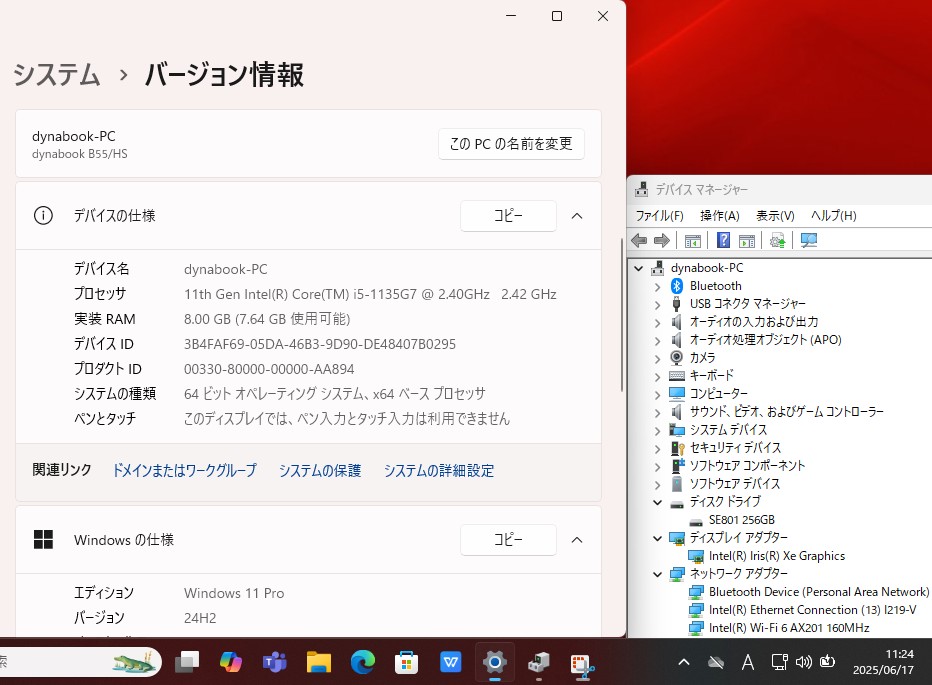
Task: Open the ヘルプ(H) menu
Action: pyautogui.click(x=833, y=216)
